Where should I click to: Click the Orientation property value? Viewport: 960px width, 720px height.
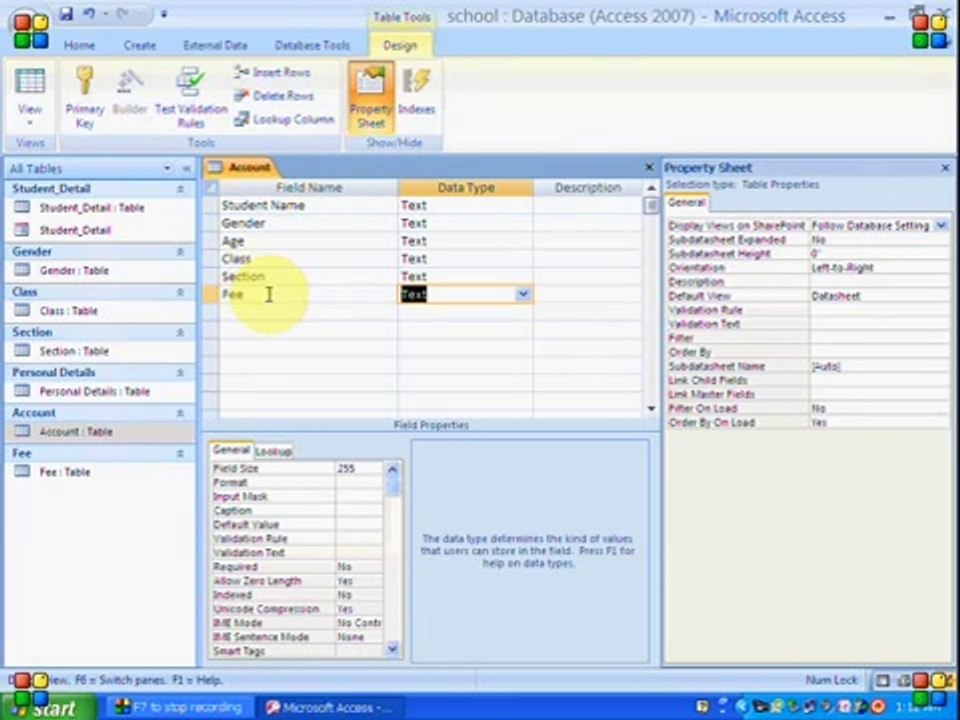[x=879, y=268]
